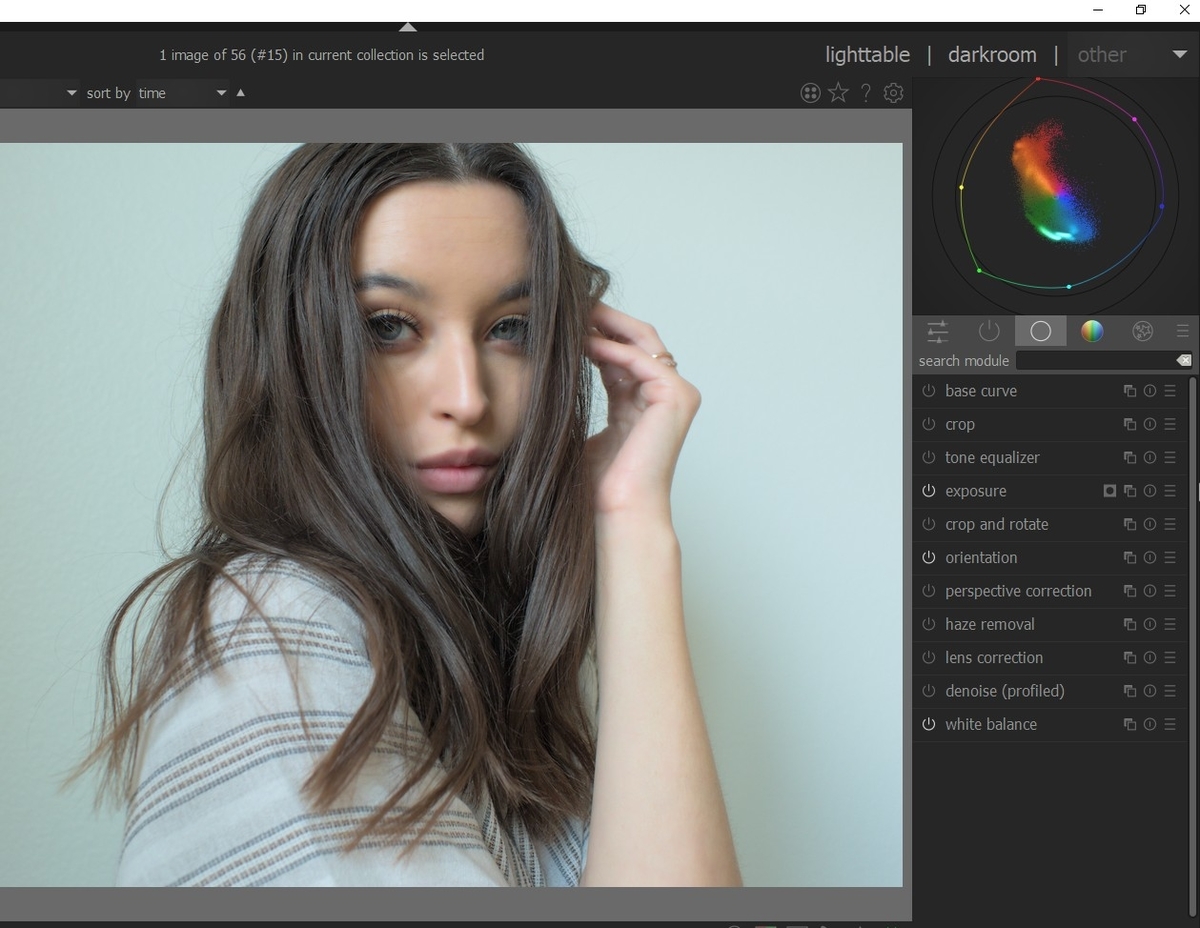Switch to the lighttable view
The width and height of the screenshot is (1200, 928).
867,55
